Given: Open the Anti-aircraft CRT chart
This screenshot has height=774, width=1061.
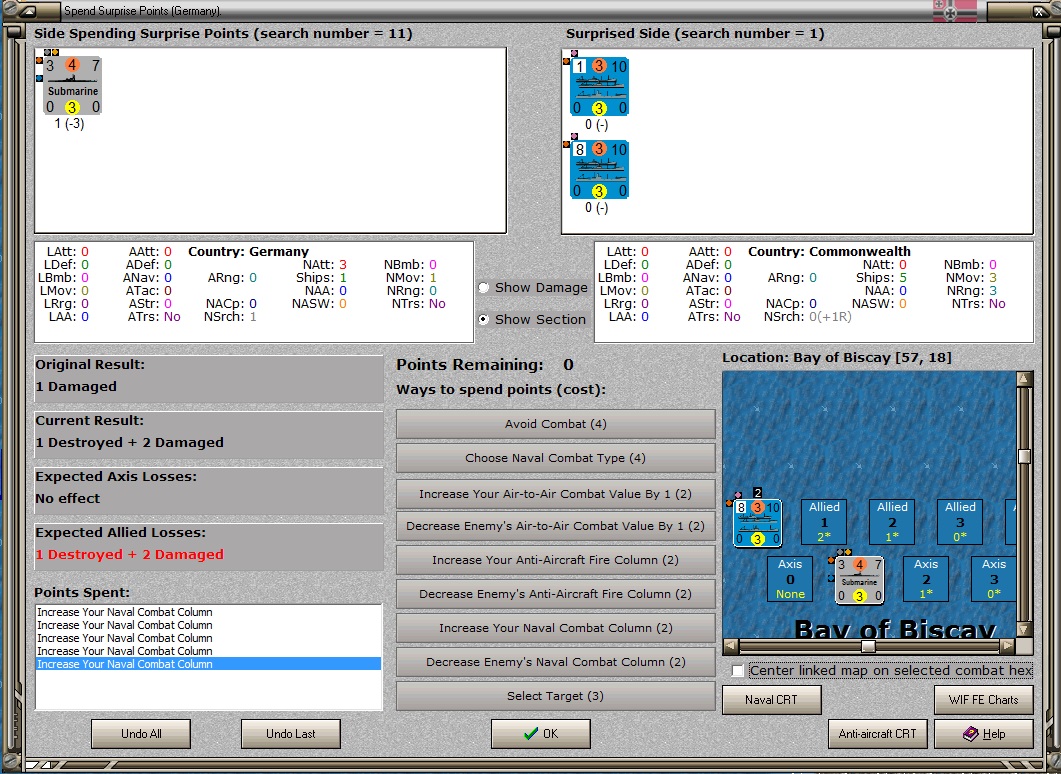Looking at the screenshot, I should 877,734.
